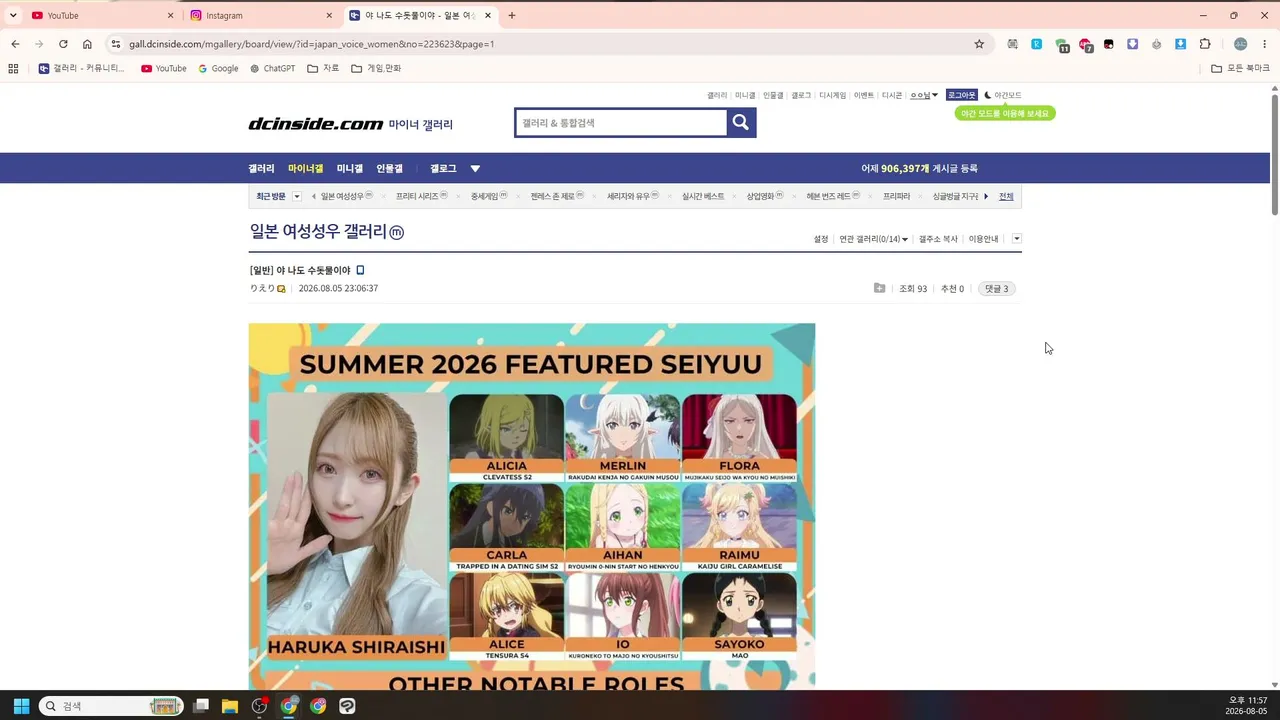Select 인물갤 in the blue navigation bar
1280x720 pixels.
[x=390, y=169]
